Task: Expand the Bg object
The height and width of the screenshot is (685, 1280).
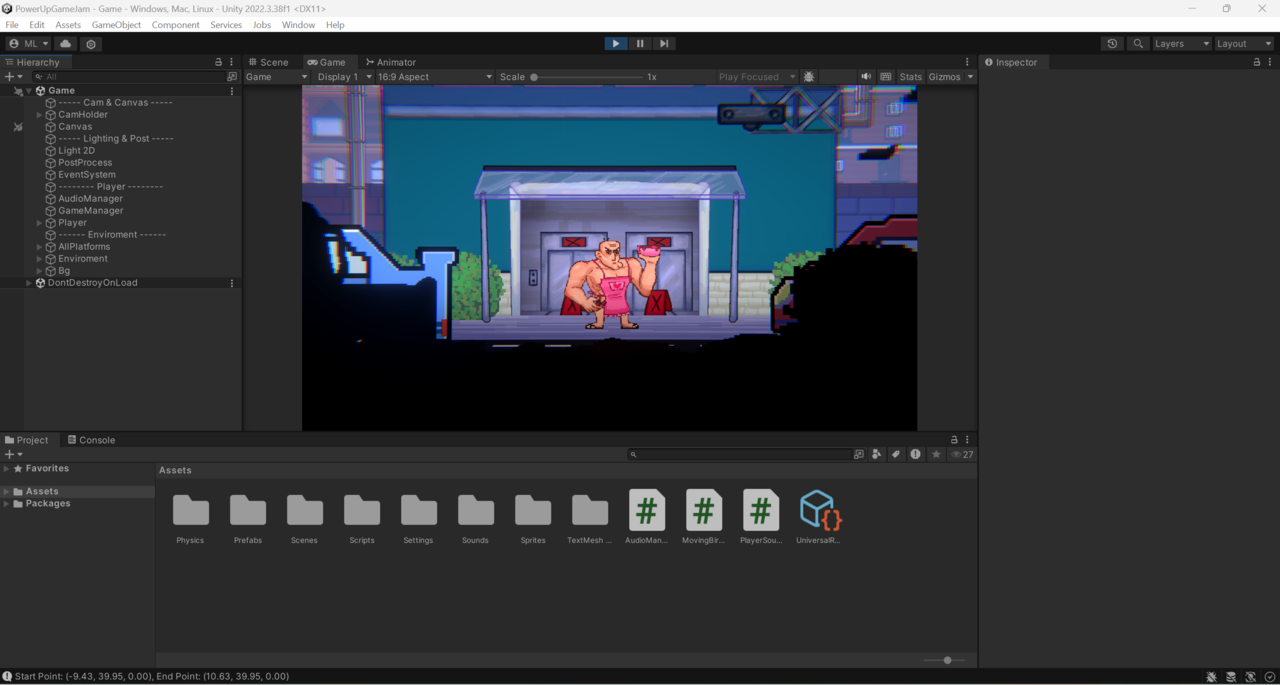Action: (39, 271)
